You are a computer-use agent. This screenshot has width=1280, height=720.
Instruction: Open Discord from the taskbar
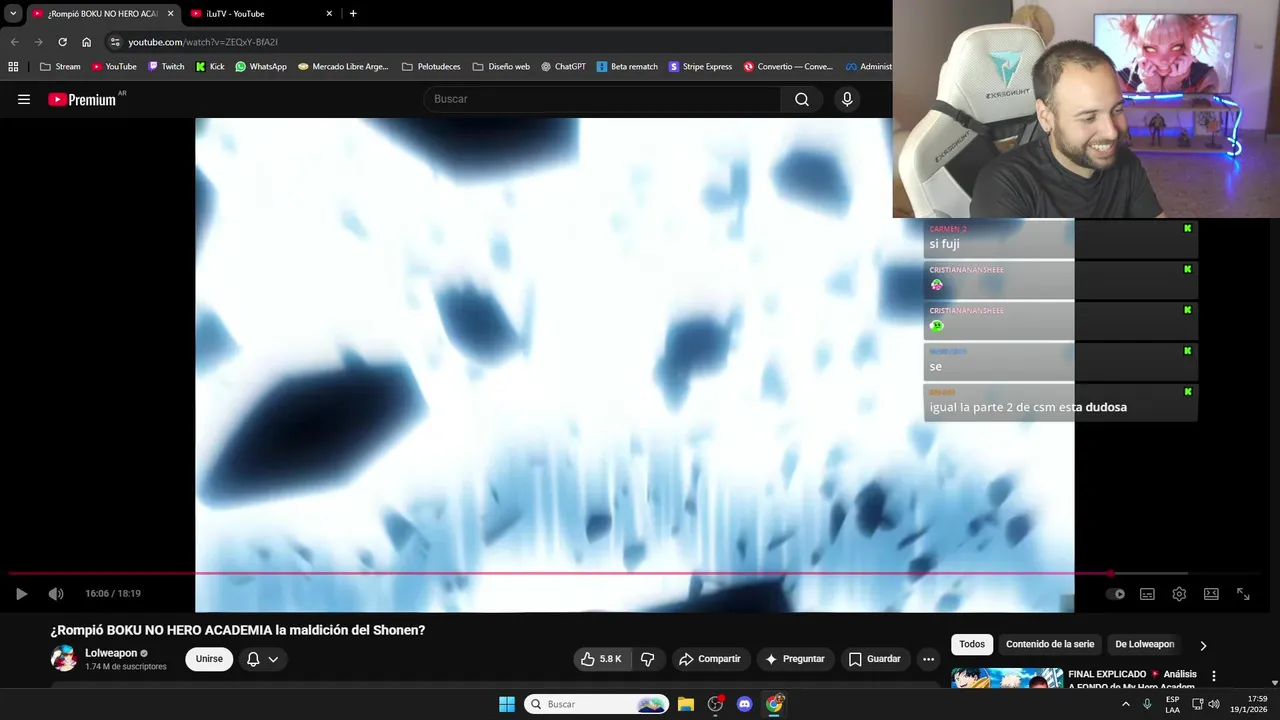744,704
